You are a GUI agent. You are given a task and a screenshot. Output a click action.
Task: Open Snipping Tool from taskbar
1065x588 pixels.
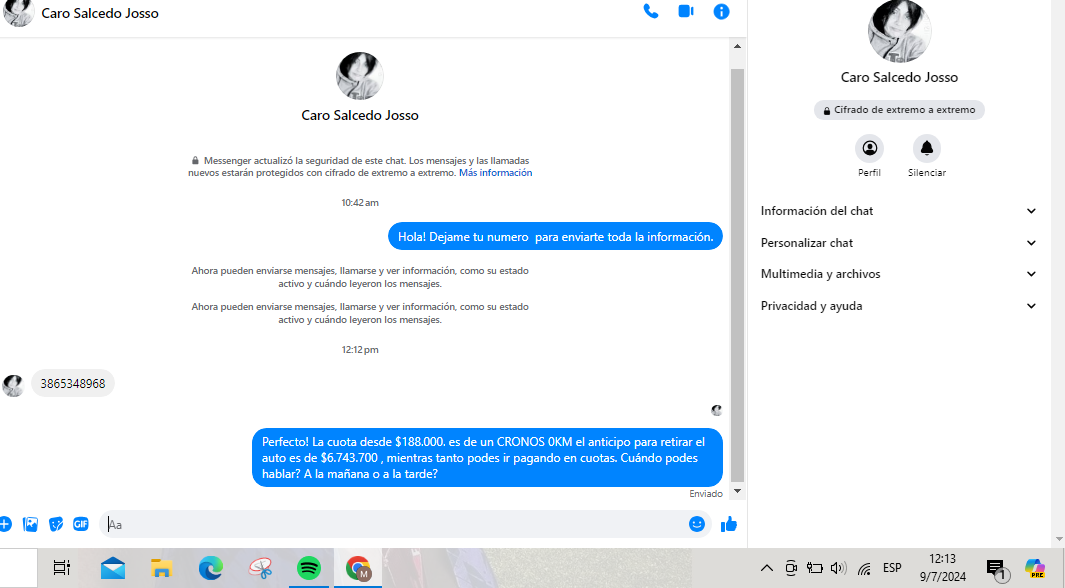coord(260,568)
